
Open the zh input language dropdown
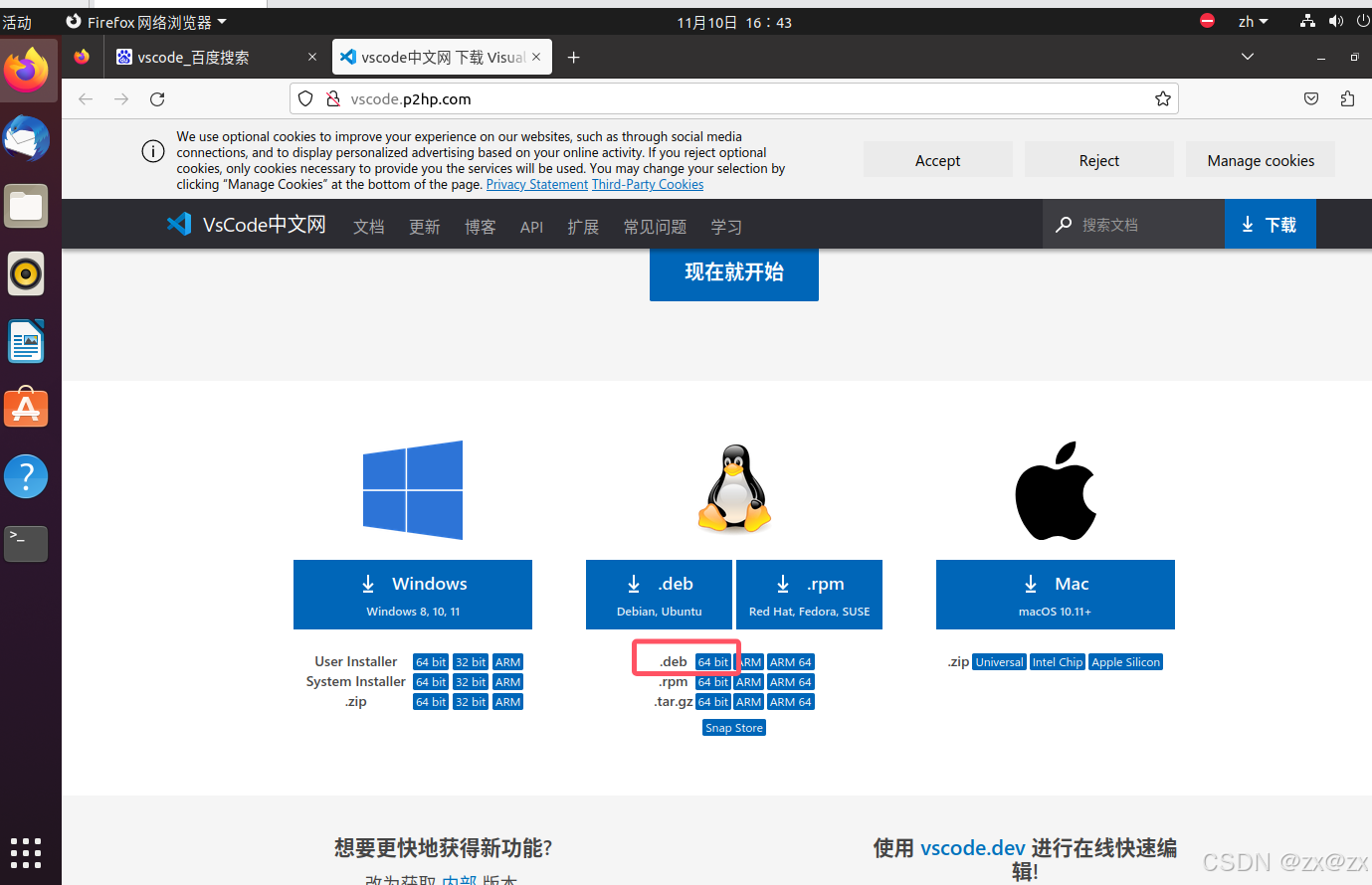pyautogui.click(x=1253, y=22)
